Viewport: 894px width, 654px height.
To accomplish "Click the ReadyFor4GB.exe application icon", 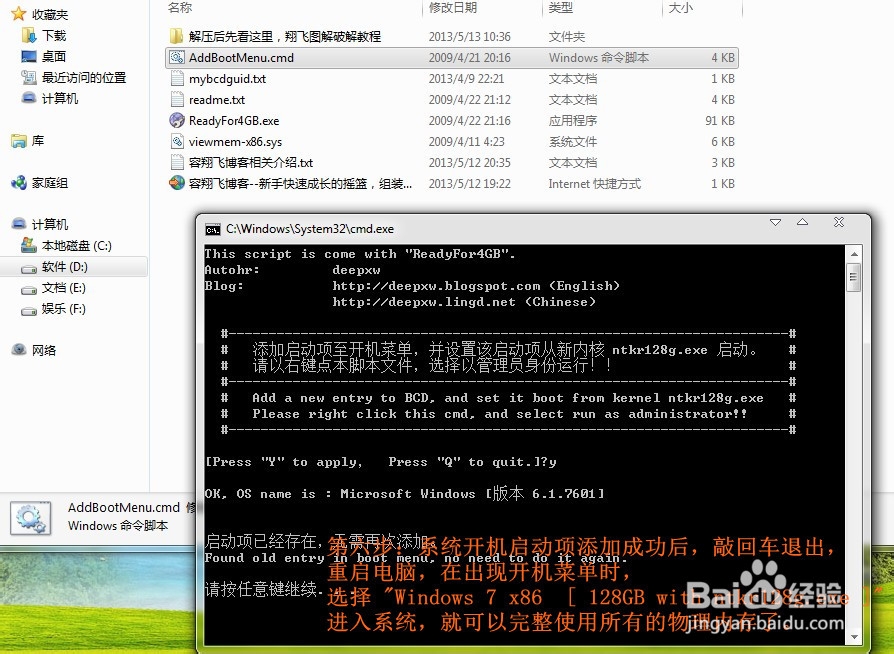I will tap(177, 120).
